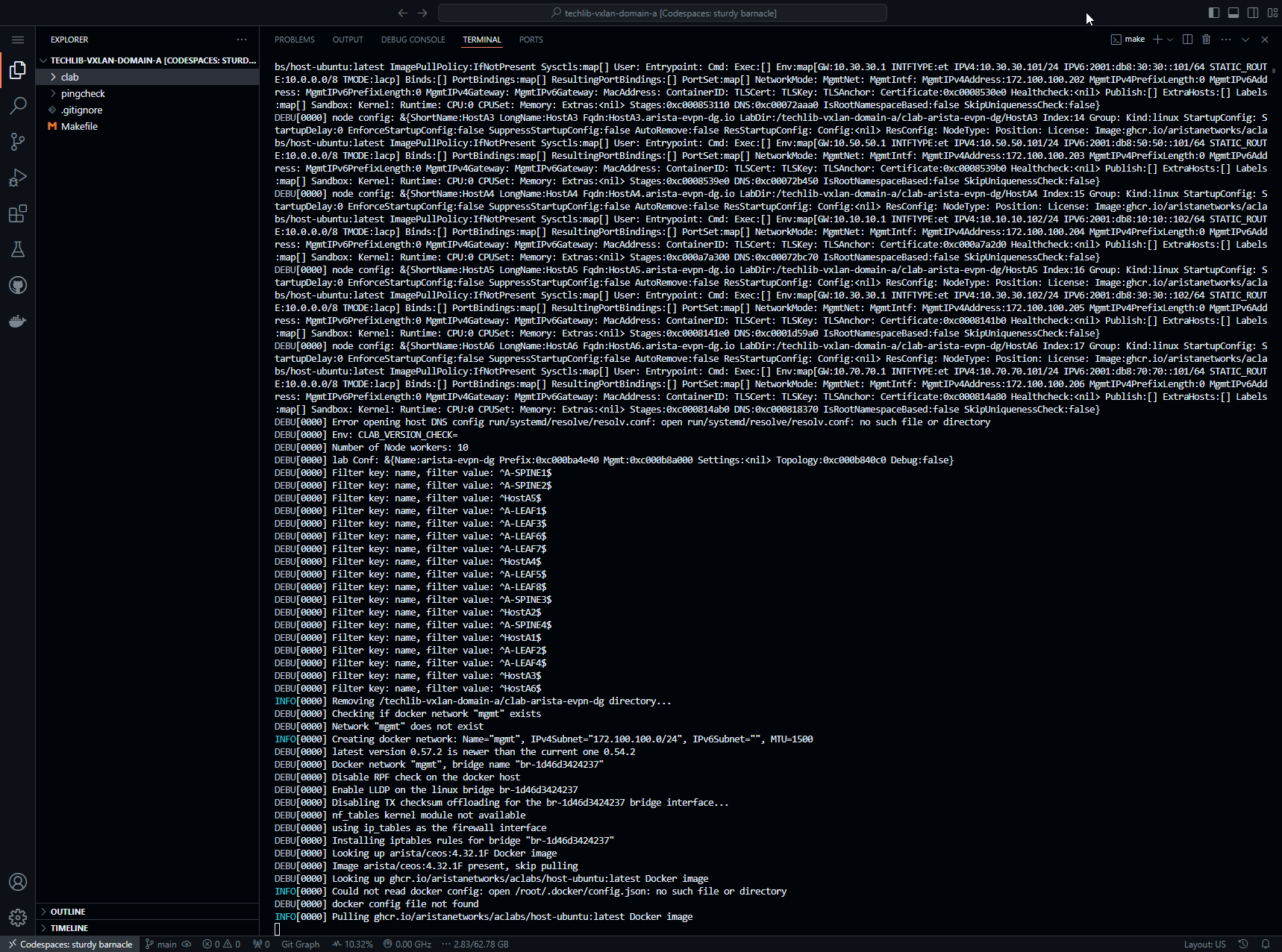Click the terminal scrollbar

[1275, 71]
